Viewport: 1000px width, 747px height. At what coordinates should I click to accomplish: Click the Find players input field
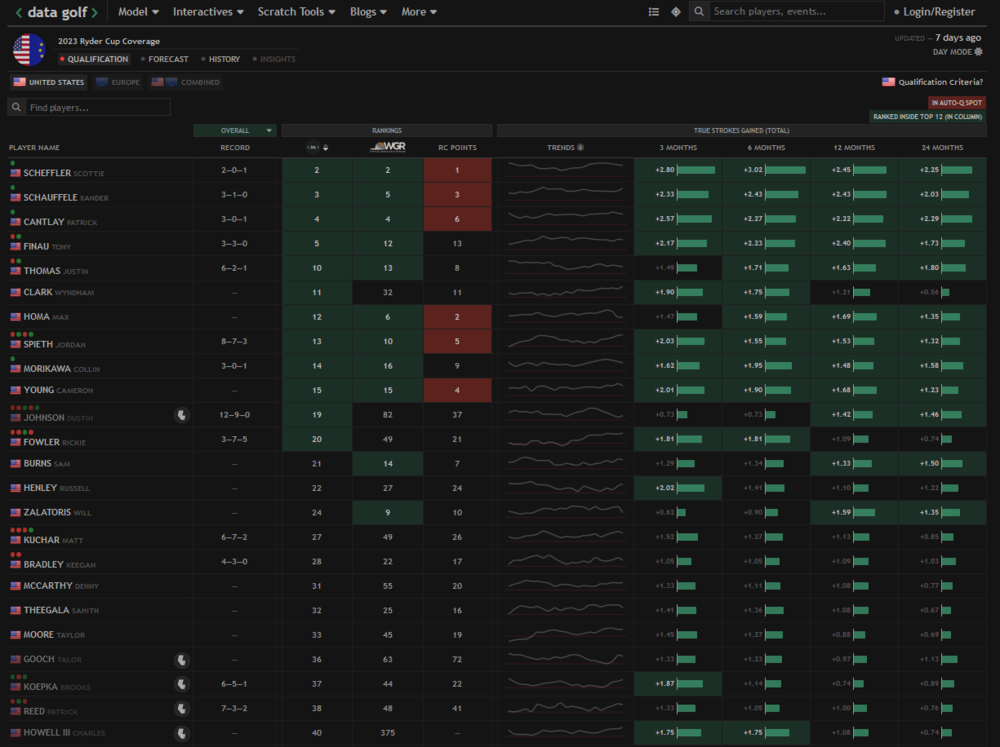[97, 107]
